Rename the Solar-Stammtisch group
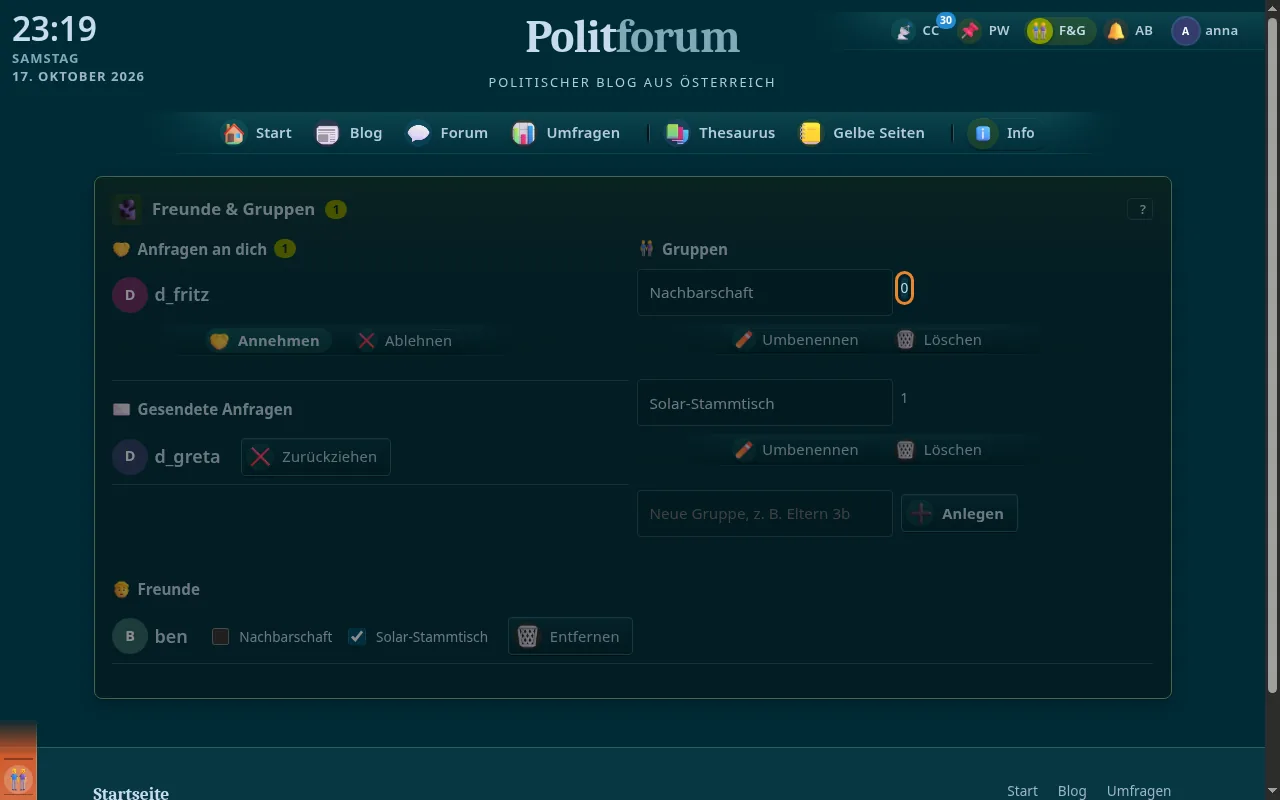 [x=797, y=450]
